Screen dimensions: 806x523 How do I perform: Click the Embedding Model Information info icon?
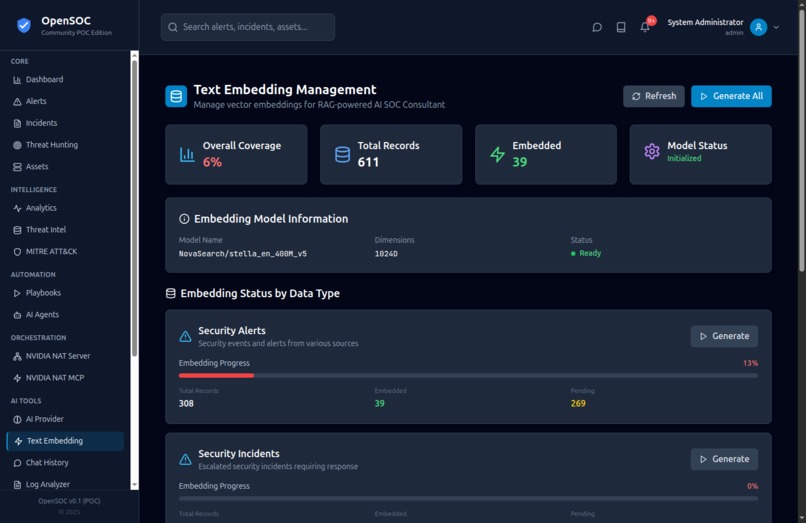click(184, 219)
